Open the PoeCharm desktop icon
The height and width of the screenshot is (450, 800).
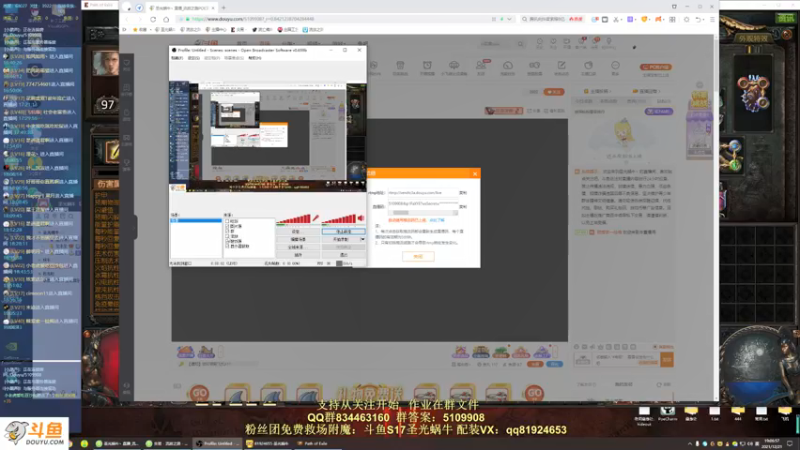coord(667,414)
